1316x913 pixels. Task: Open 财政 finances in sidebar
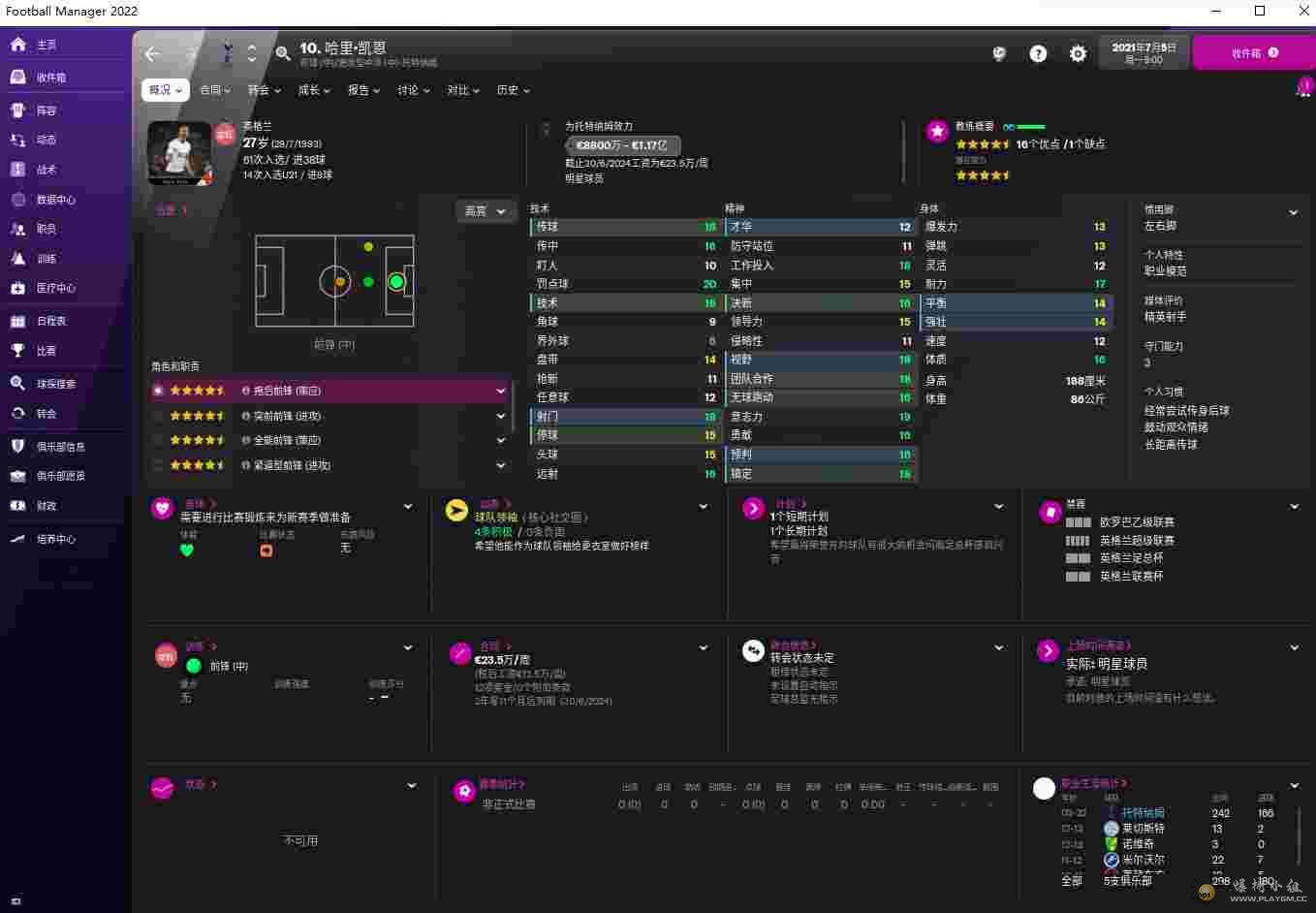(46, 506)
